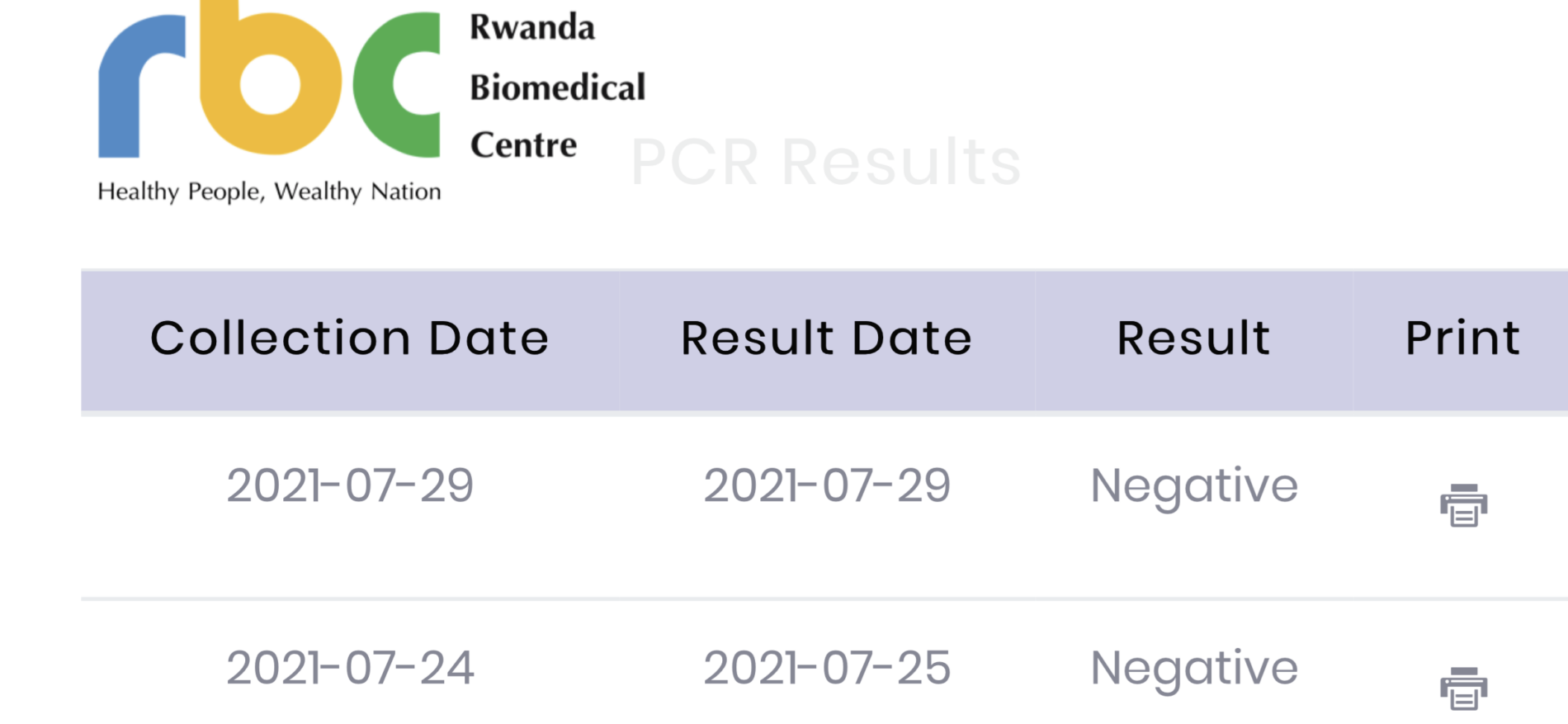Click the word Biomedical in the logo
Viewport: 1568px width, 724px height.
(558, 88)
